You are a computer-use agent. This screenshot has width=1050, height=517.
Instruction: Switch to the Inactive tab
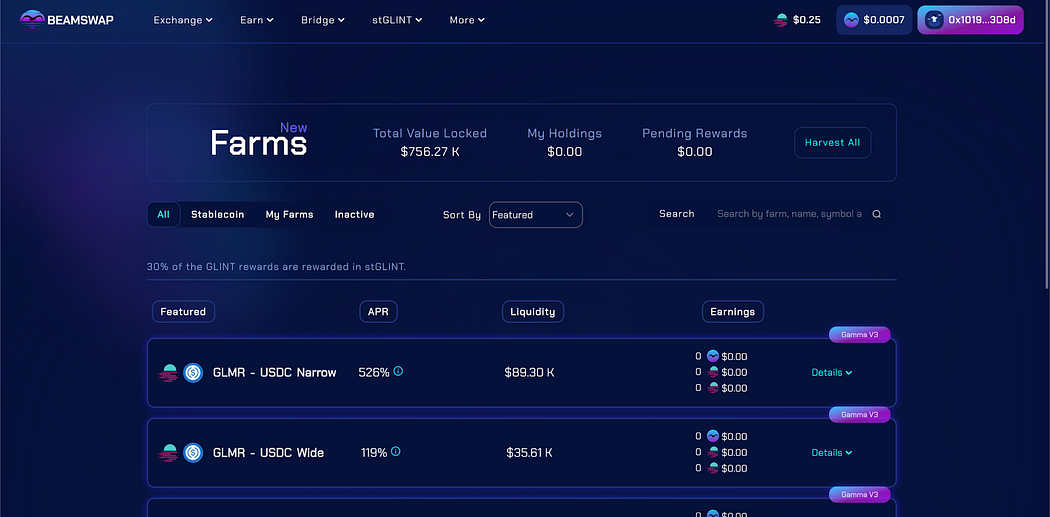tap(354, 214)
